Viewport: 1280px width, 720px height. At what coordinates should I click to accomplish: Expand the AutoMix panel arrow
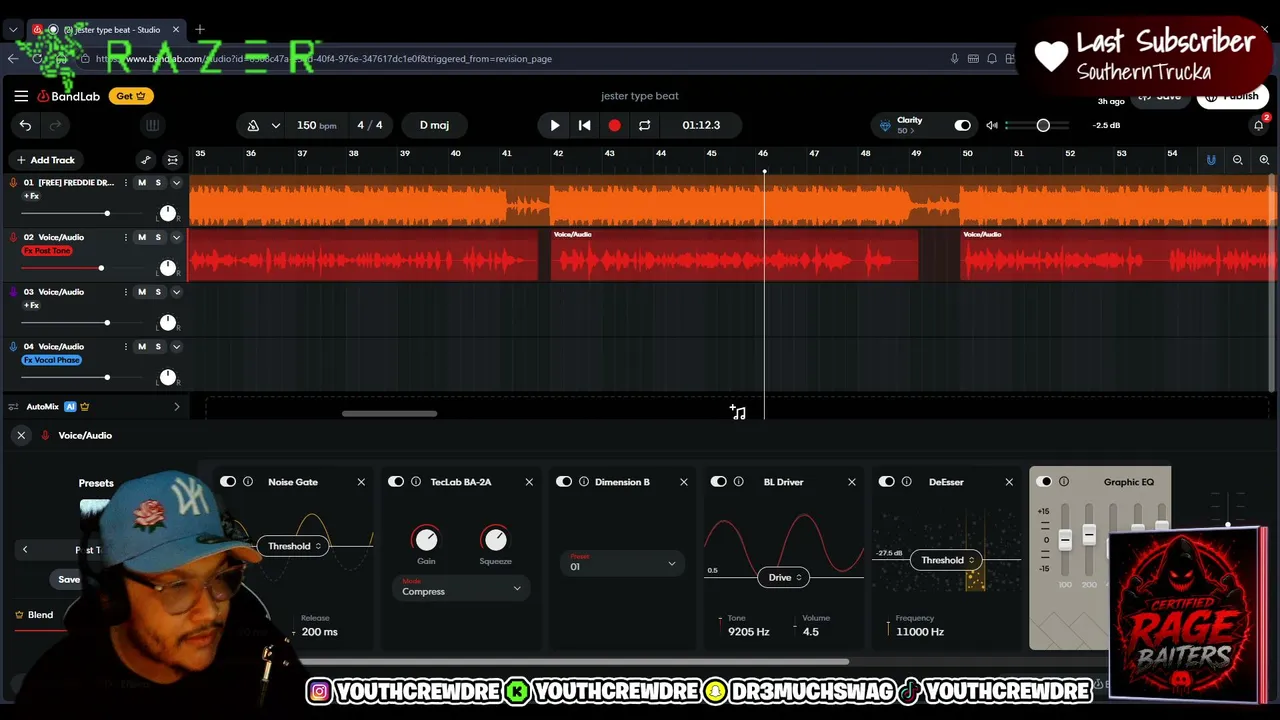(177, 407)
